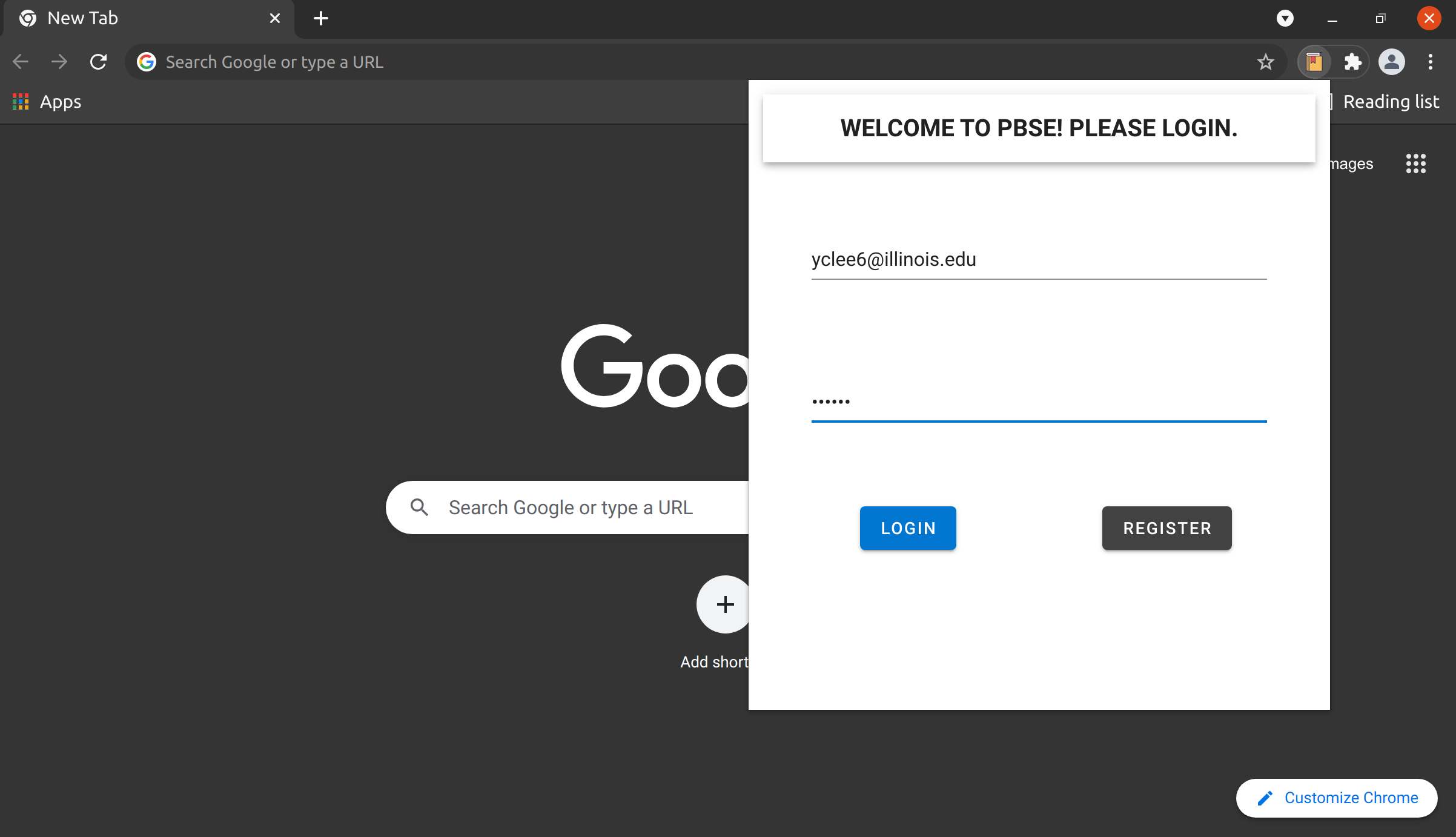Viewport: 1456px width, 837px height.
Task: Select the New Tab tab
Action: pos(148,19)
